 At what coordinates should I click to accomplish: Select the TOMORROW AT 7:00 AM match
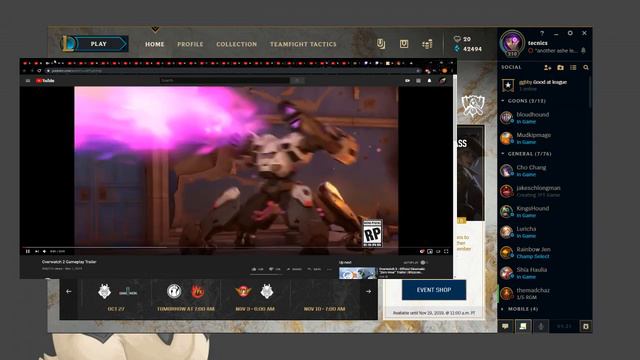tap(186, 298)
